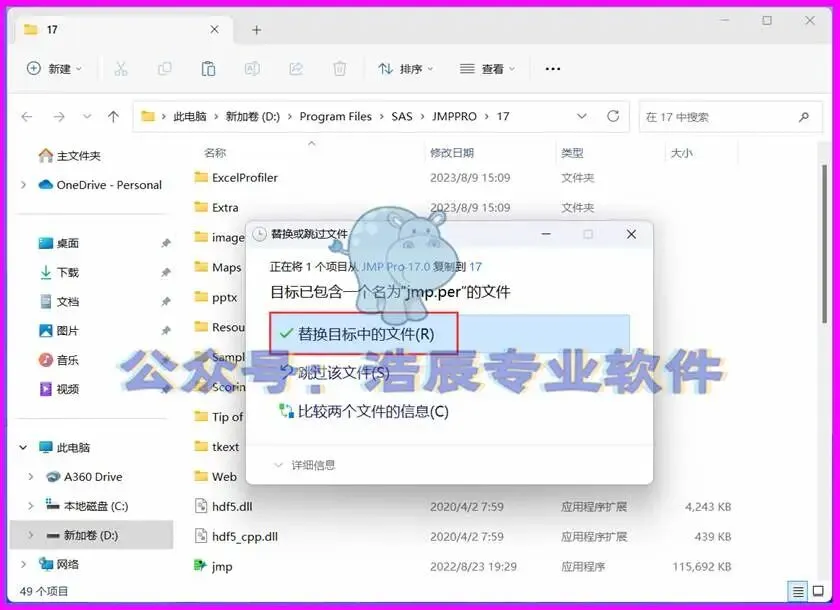Screen dimensions: 840x610
Task: Open 视频 videos in sidebar
Action: [59, 389]
